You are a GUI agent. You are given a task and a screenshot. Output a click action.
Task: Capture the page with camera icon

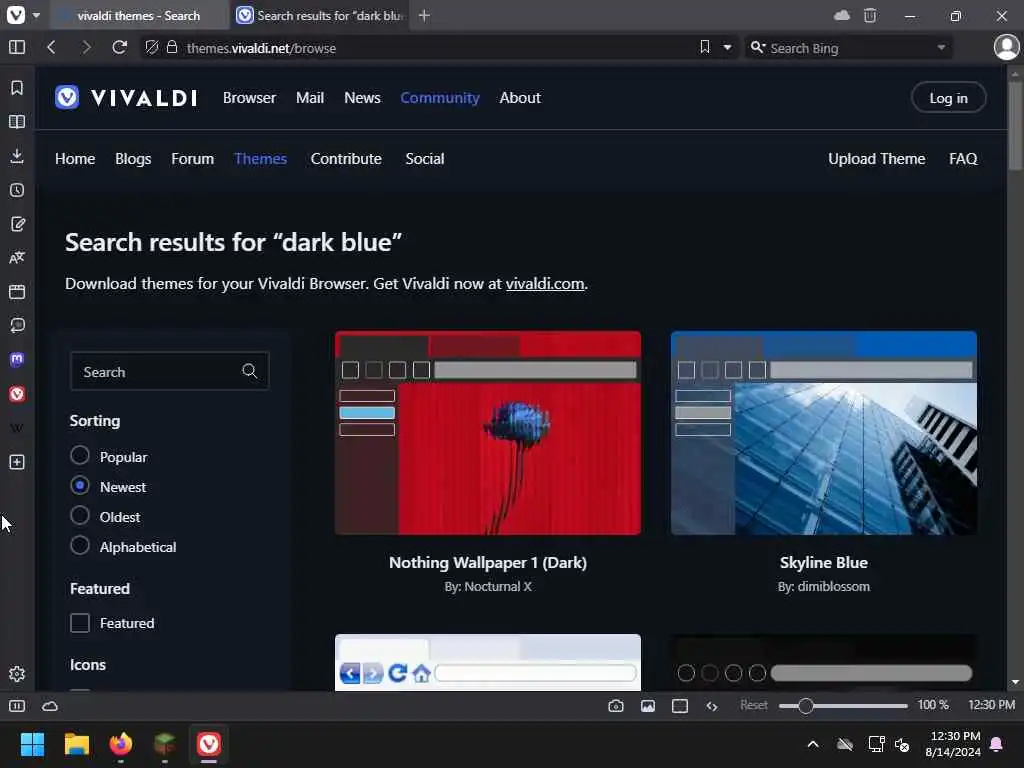(x=616, y=706)
